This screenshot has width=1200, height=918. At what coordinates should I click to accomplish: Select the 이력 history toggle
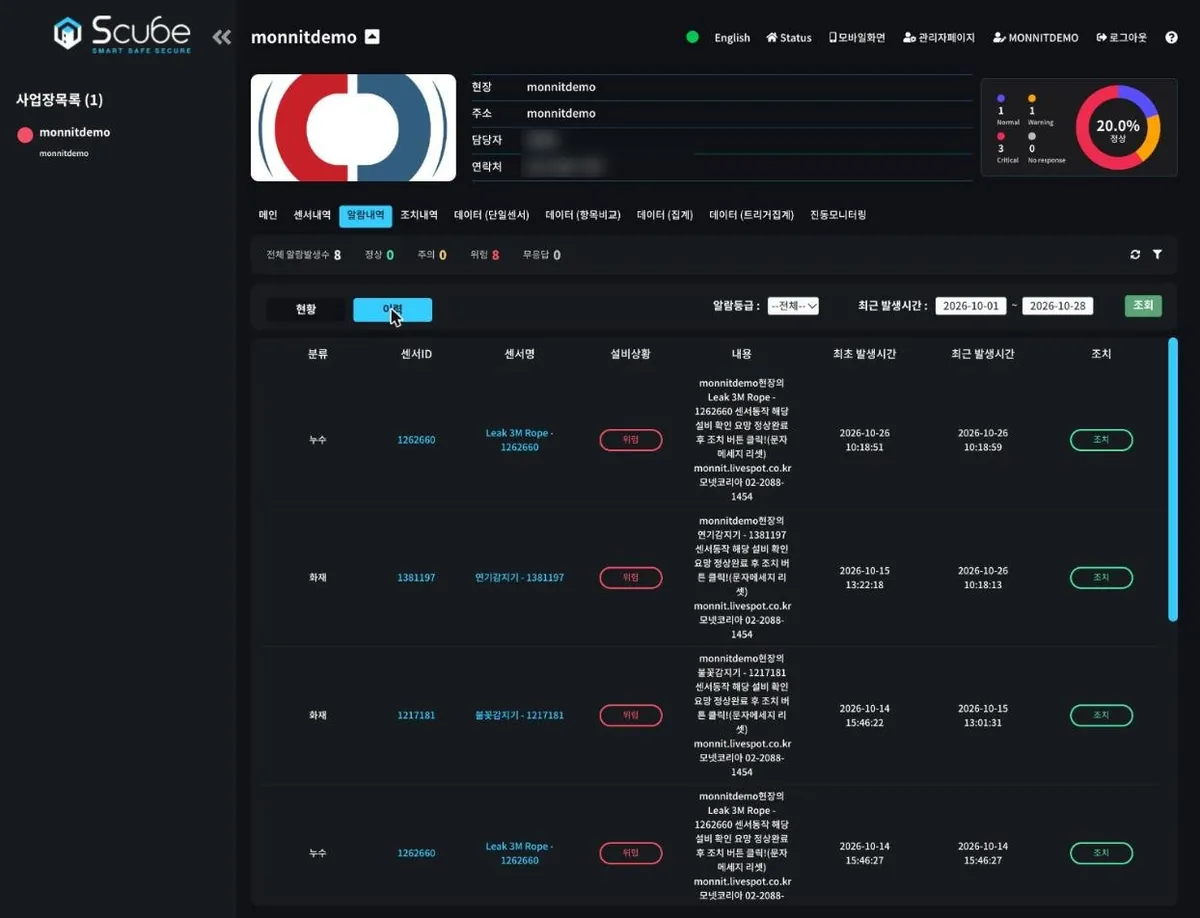(393, 310)
